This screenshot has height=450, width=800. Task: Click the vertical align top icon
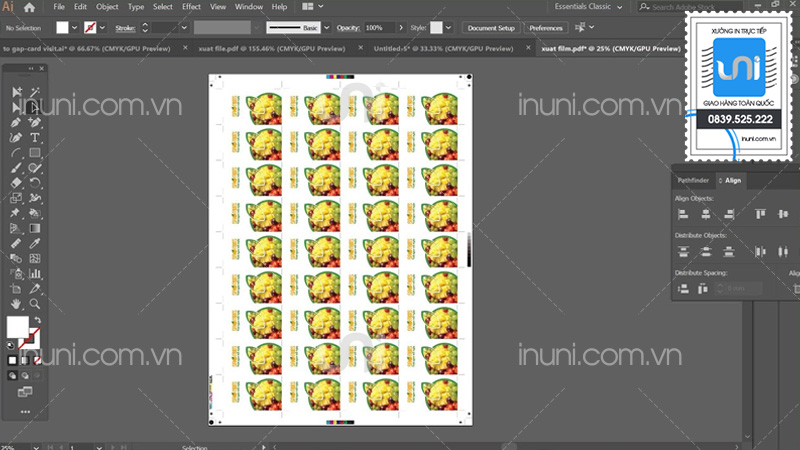759,213
